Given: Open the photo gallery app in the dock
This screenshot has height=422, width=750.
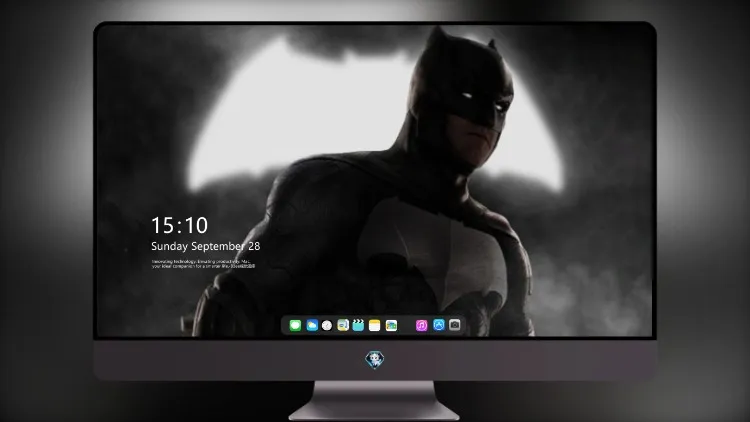Looking at the screenshot, I should pos(391,325).
